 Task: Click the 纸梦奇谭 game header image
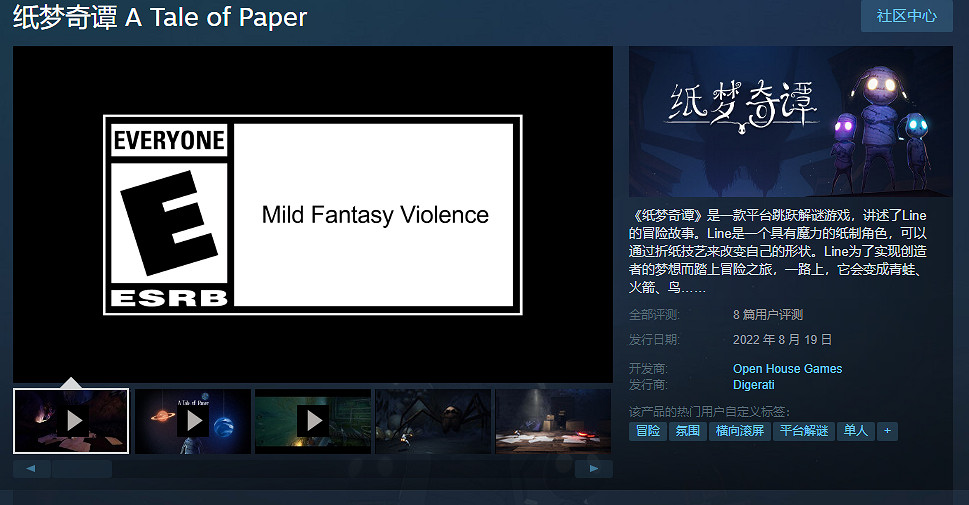tap(790, 121)
